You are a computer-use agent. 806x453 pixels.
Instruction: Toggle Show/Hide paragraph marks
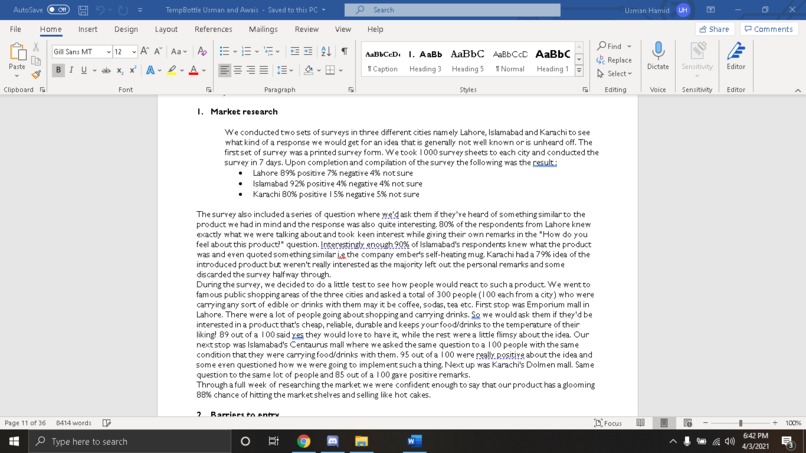click(344, 51)
